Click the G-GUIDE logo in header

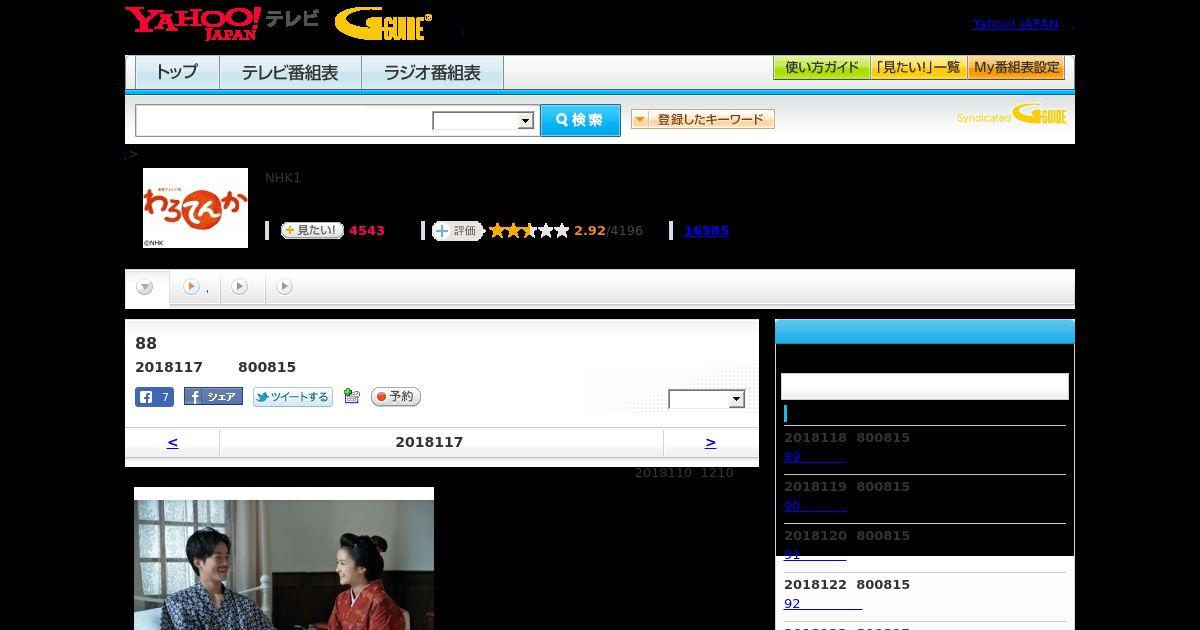[383, 24]
